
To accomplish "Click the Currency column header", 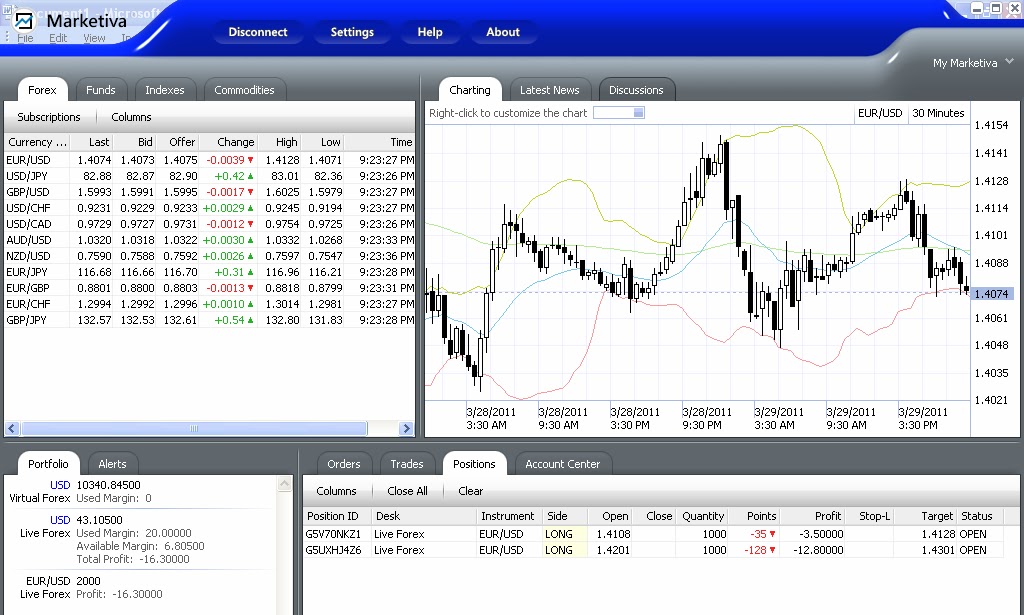I will coord(37,142).
